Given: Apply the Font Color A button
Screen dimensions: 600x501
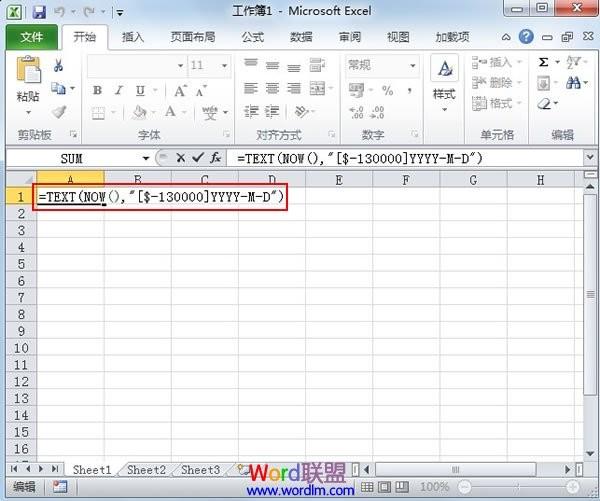Looking at the screenshot, I should [170, 112].
